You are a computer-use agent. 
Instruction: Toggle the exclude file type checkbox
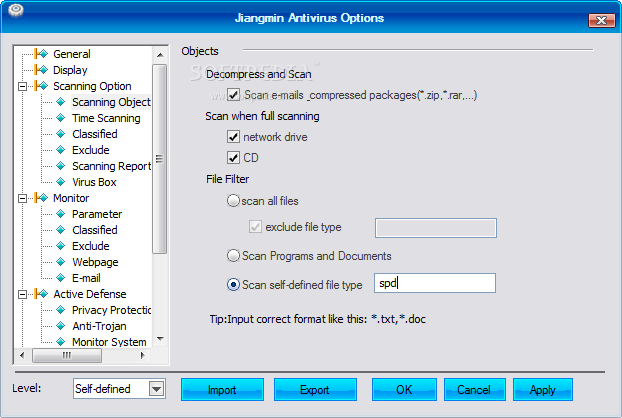(x=255, y=227)
